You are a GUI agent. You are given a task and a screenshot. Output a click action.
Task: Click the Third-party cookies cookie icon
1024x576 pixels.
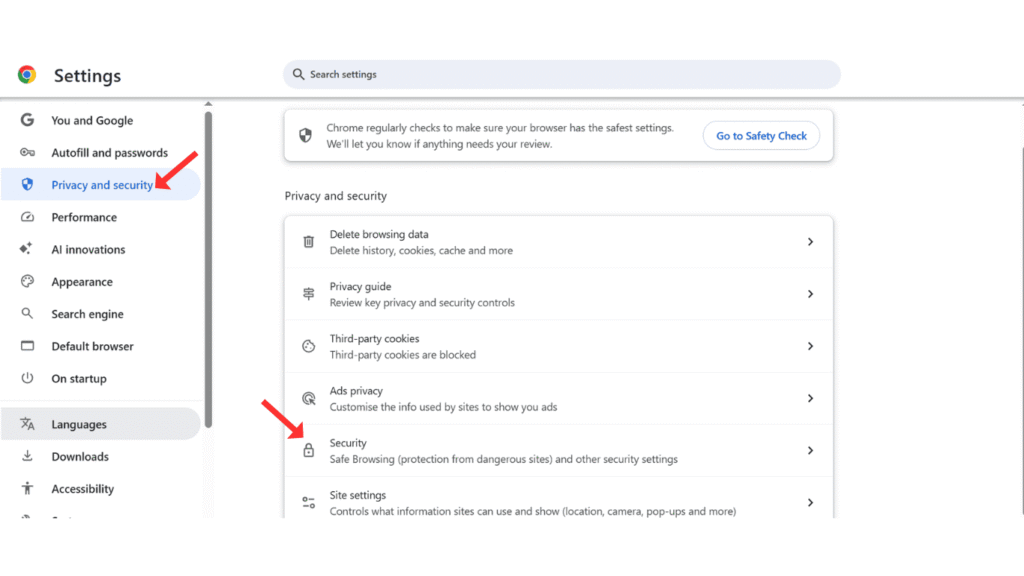pos(309,345)
